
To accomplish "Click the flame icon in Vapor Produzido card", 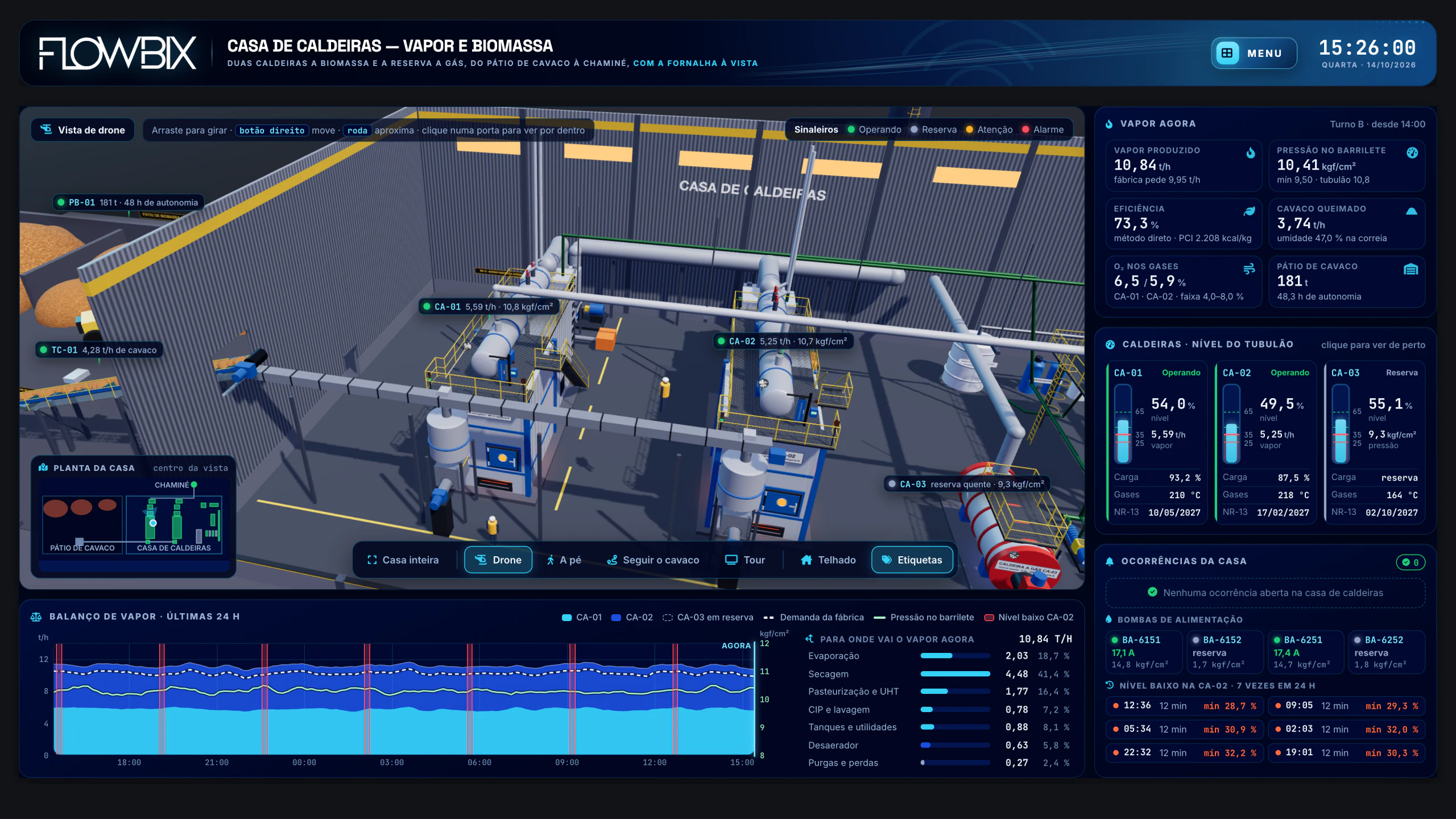I will click(1250, 152).
